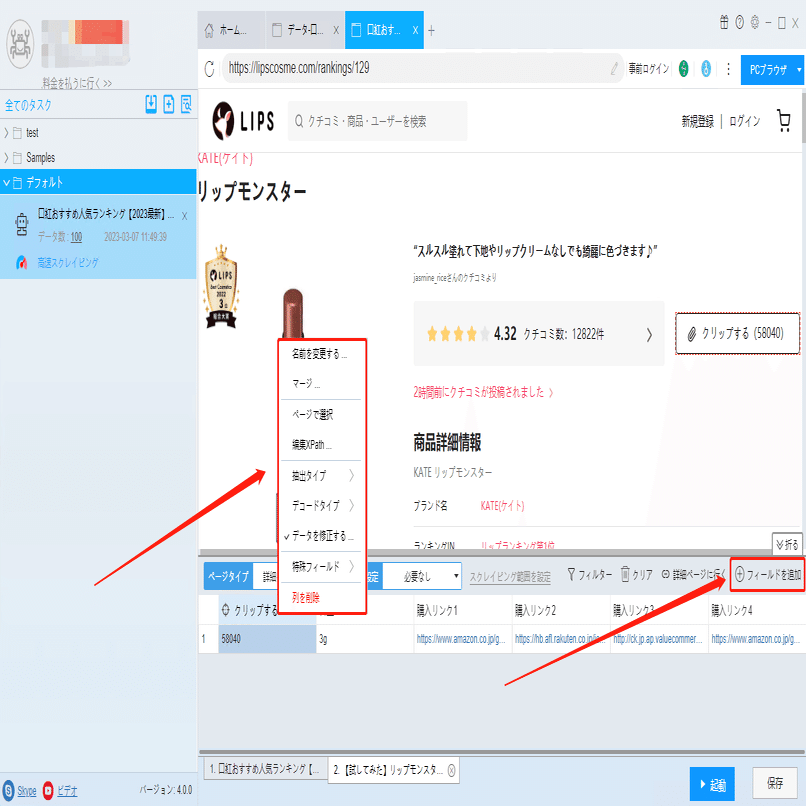This screenshot has width=806, height=806.
Task: Click フィールドを追加 button
Action: (767, 574)
